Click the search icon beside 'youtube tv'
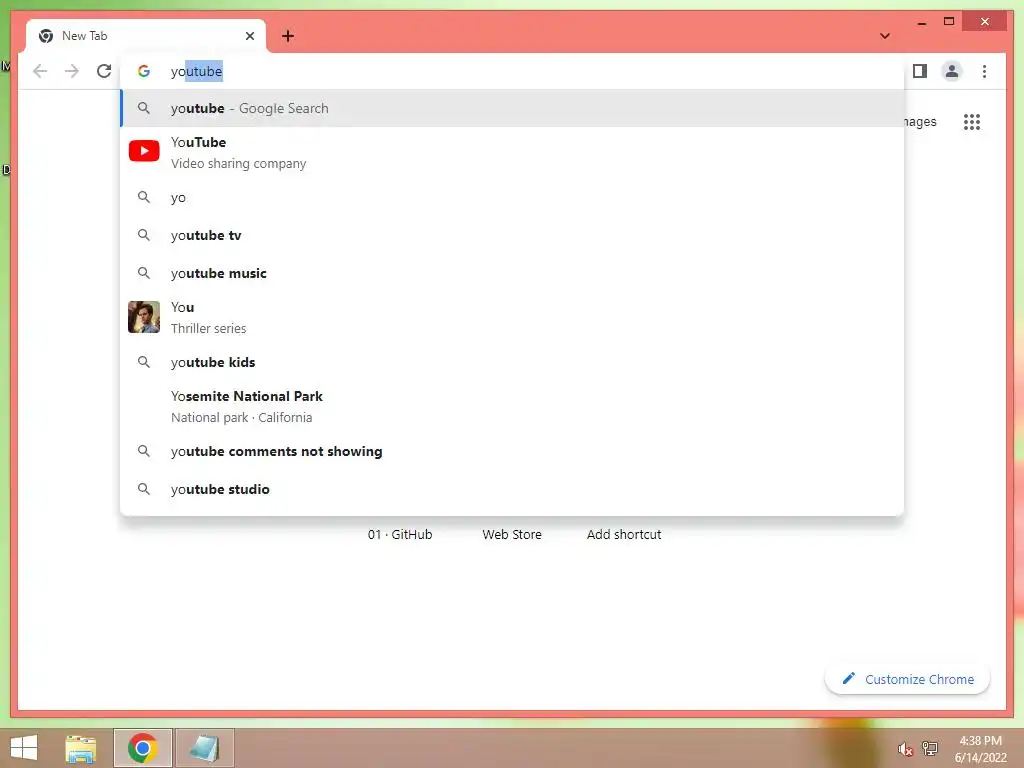 tap(144, 235)
